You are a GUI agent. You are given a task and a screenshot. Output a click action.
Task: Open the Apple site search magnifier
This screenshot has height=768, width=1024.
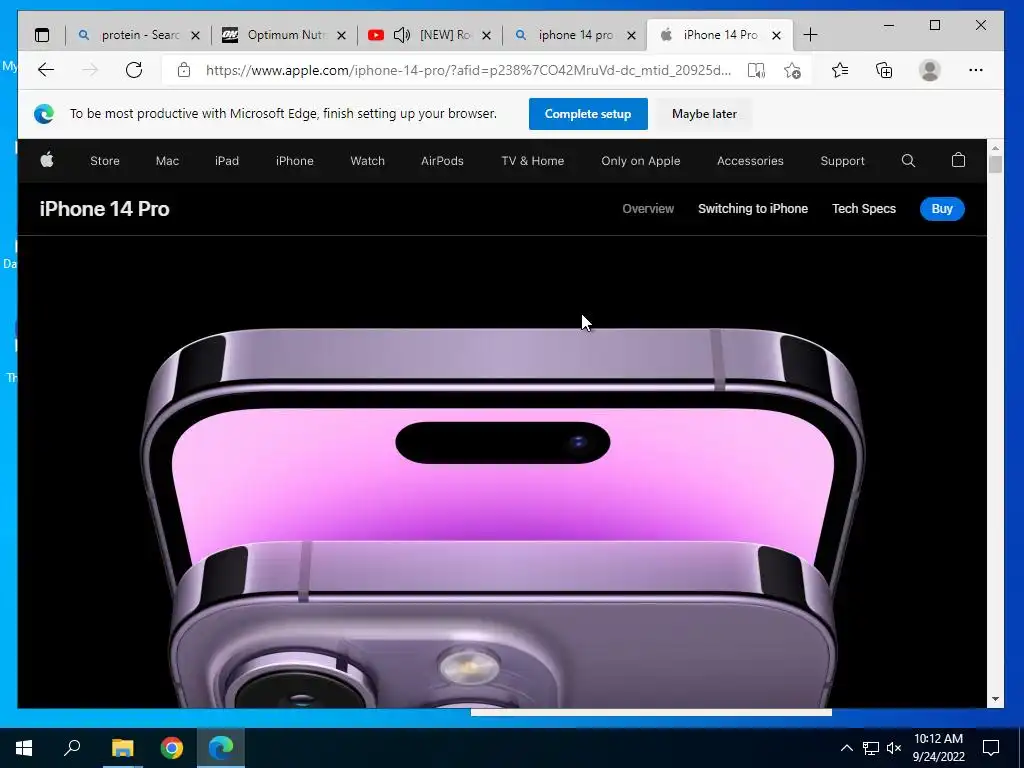(x=908, y=161)
